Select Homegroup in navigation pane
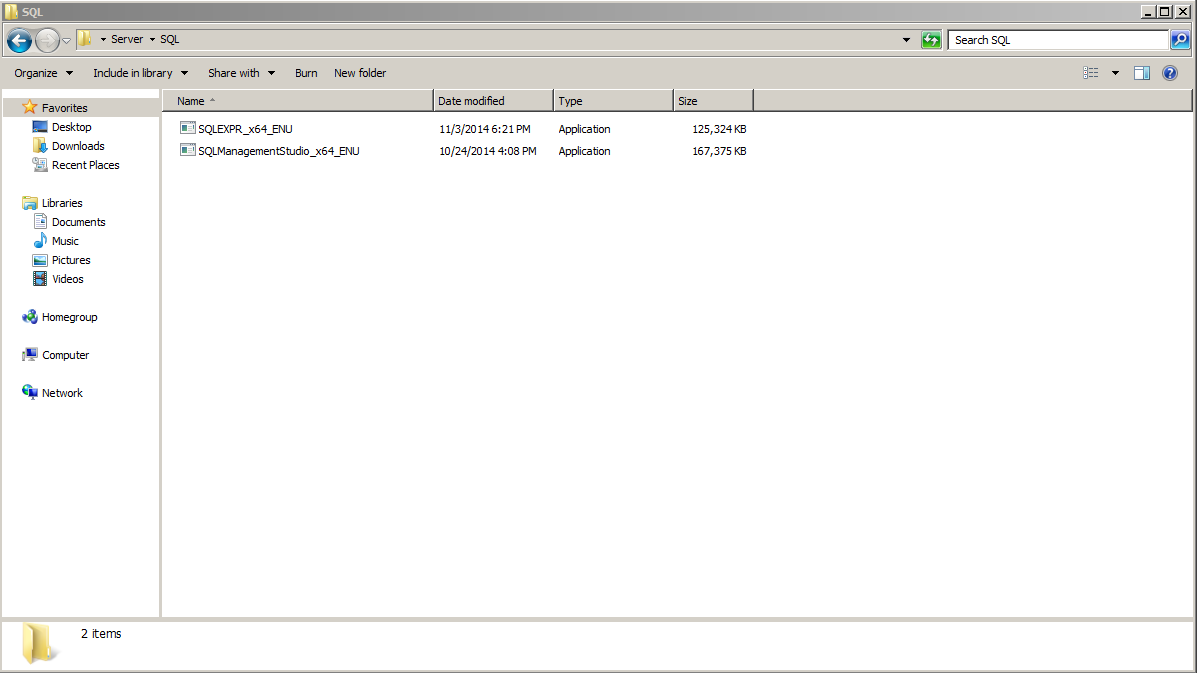 [x=70, y=317]
